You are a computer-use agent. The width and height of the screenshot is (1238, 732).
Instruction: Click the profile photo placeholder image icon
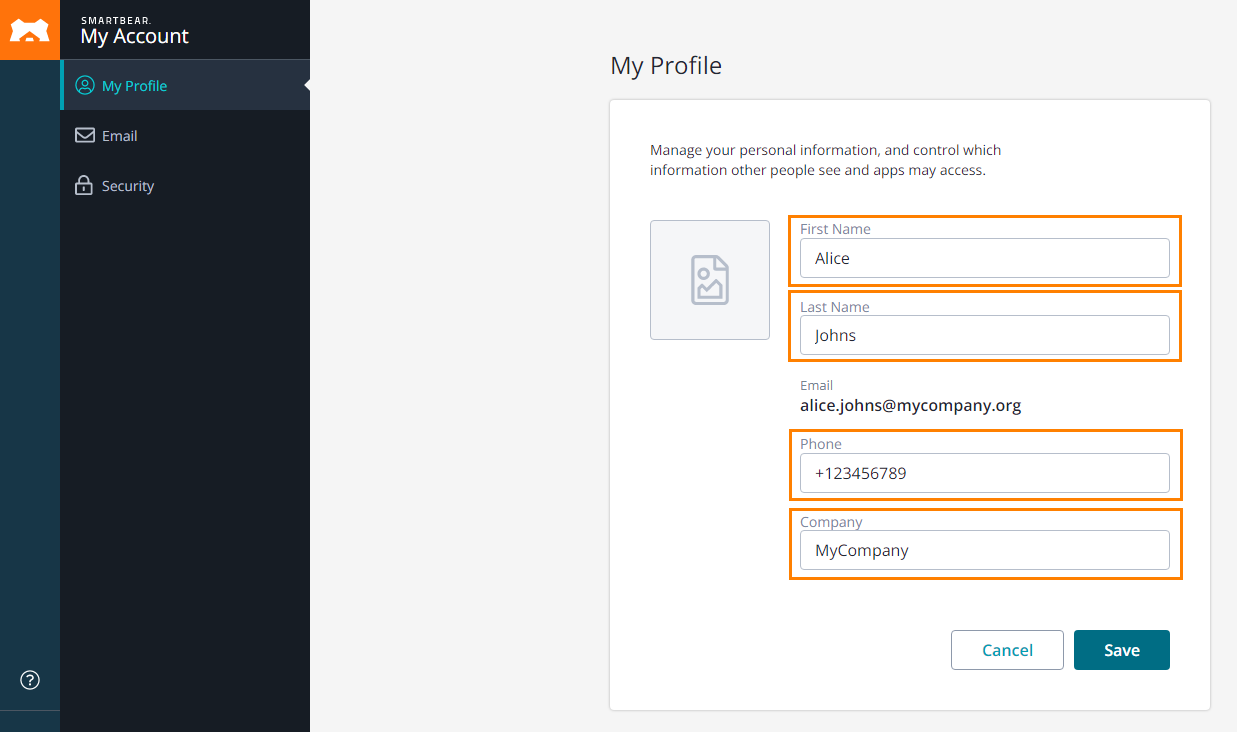click(x=709, y=280)
